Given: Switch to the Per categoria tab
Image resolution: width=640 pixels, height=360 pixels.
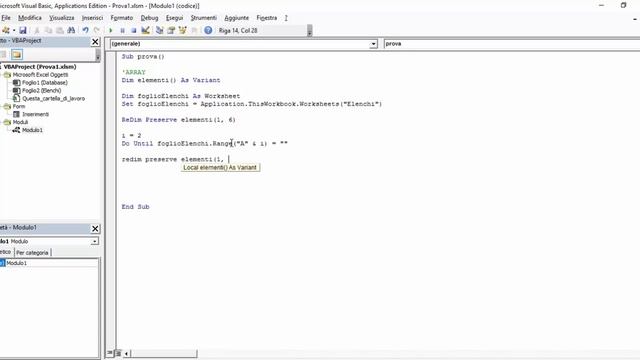Looking at the screenshot, I should pyautogui.click(x=32, y=253).
